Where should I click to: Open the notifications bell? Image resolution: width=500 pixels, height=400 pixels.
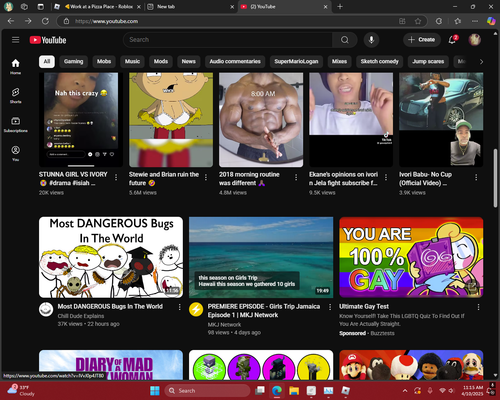tap(452, 40)
